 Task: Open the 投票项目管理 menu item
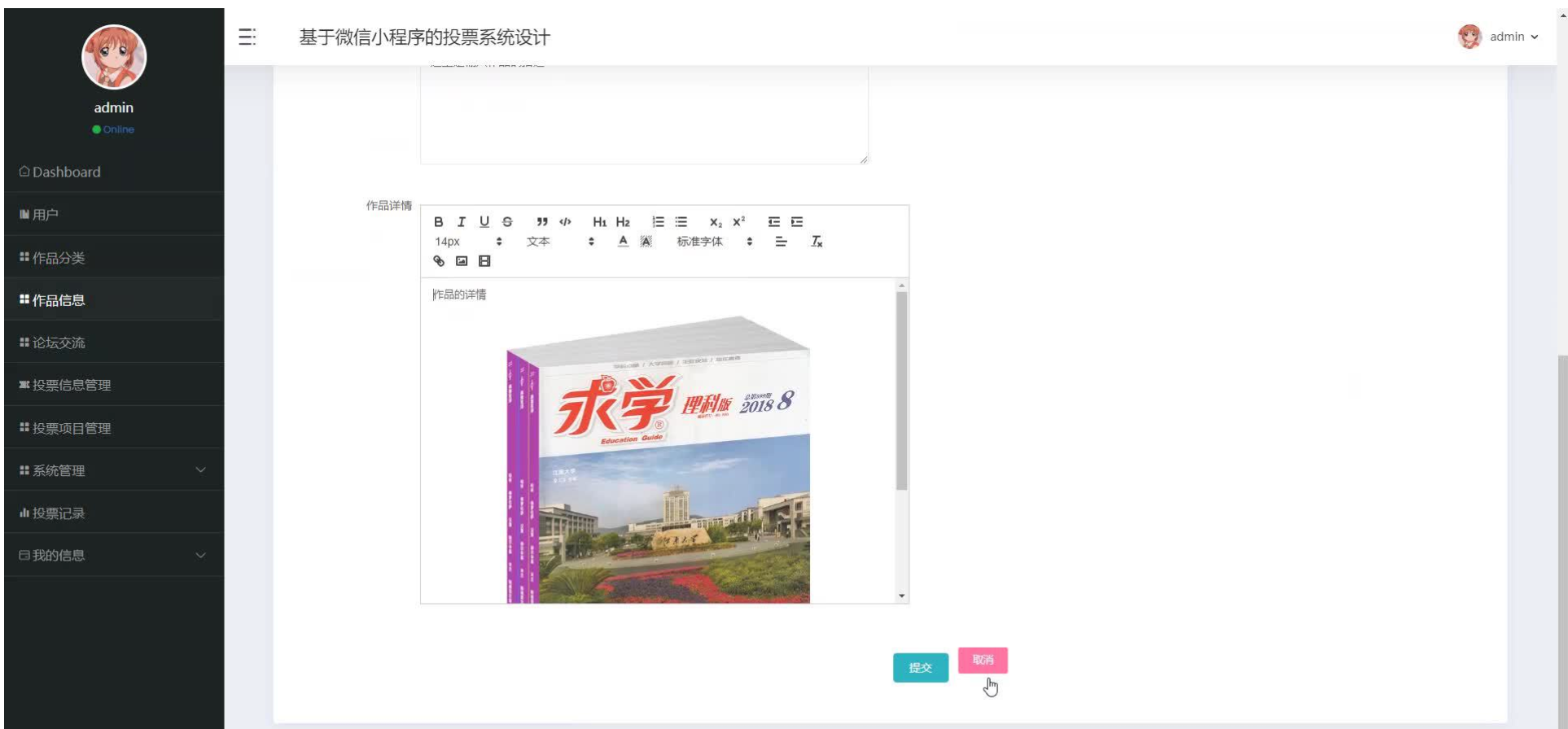click(x=113, y=428)
